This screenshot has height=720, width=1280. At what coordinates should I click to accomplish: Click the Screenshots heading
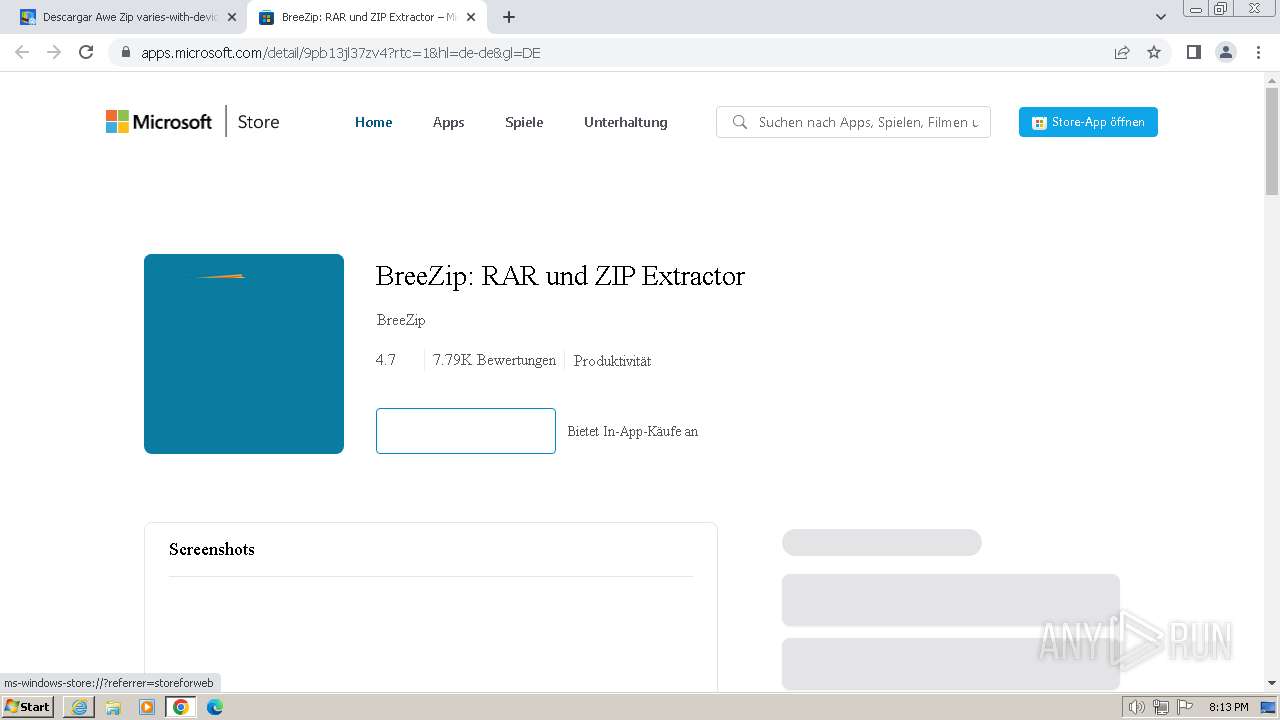coord(212,549)
